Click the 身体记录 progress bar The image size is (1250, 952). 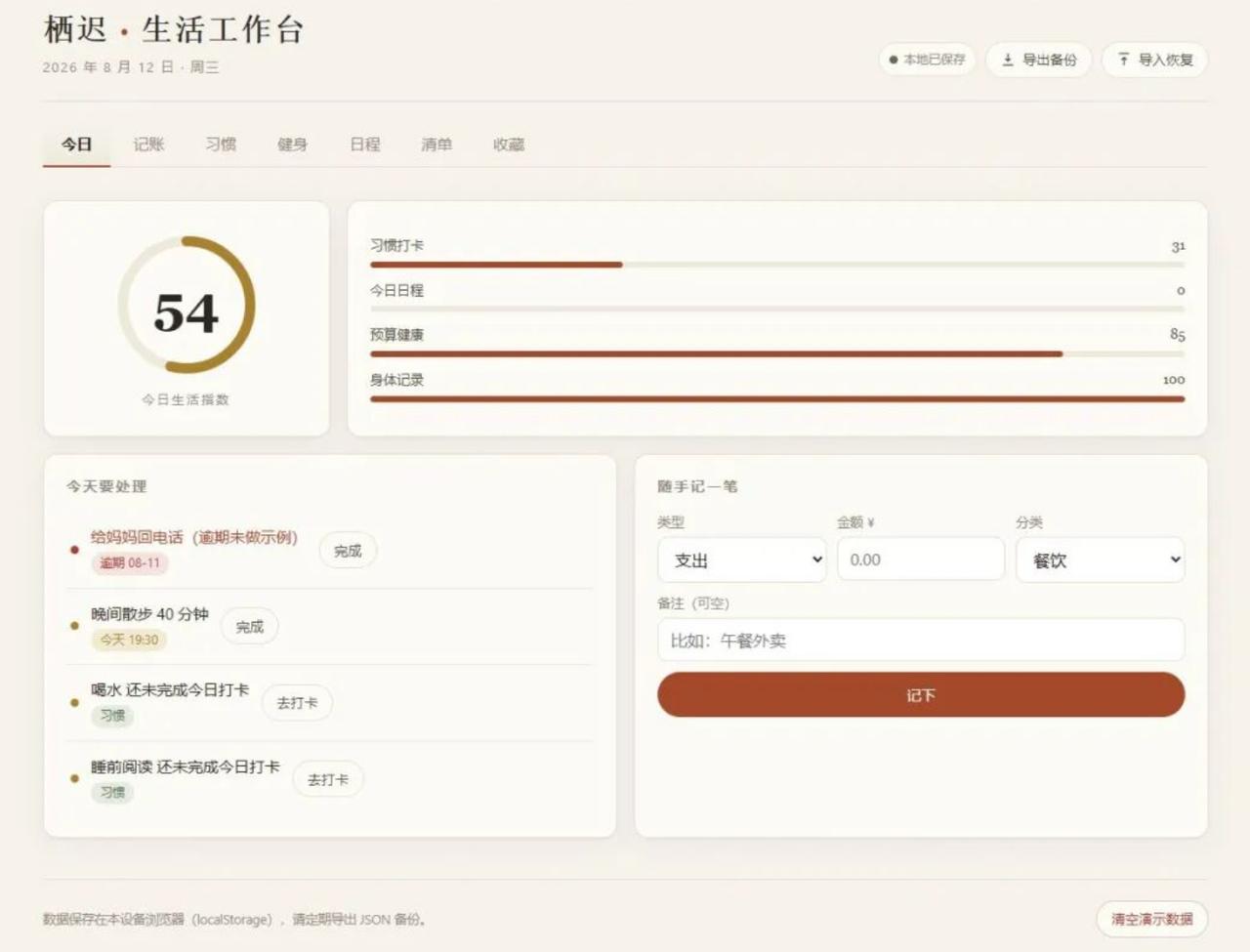[777, 398]
